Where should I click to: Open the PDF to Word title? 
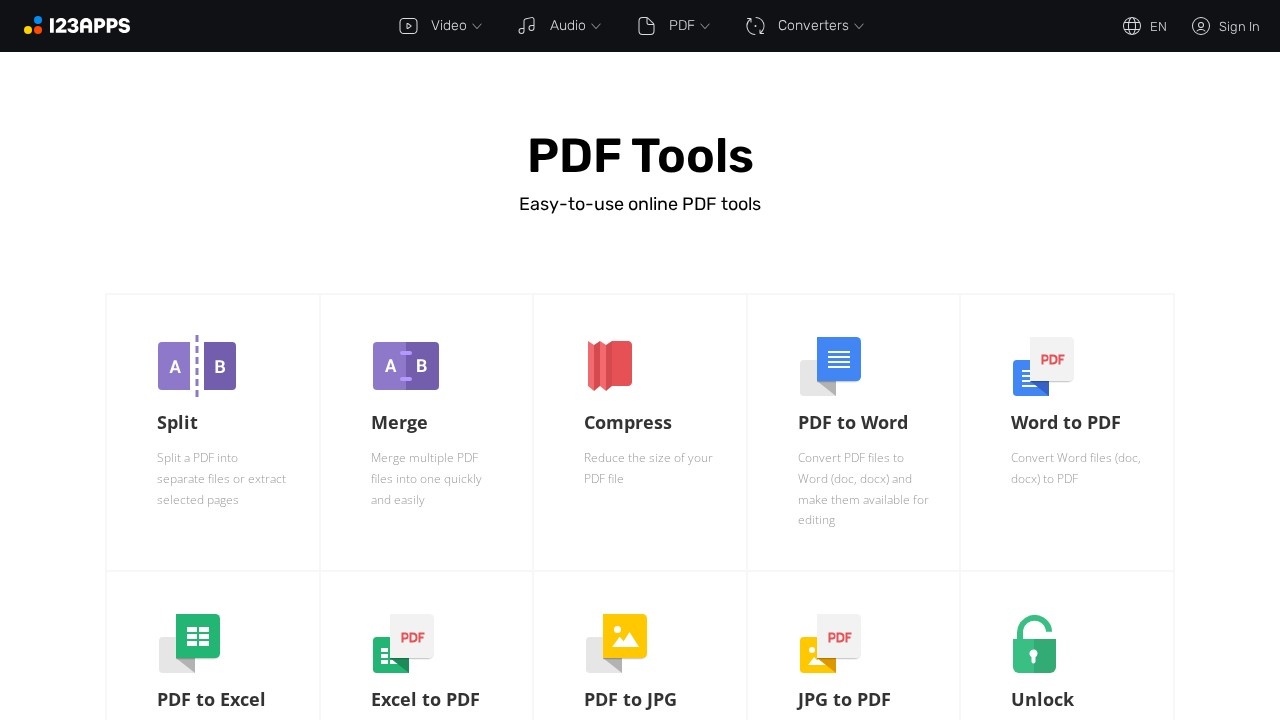coord(853,422)
